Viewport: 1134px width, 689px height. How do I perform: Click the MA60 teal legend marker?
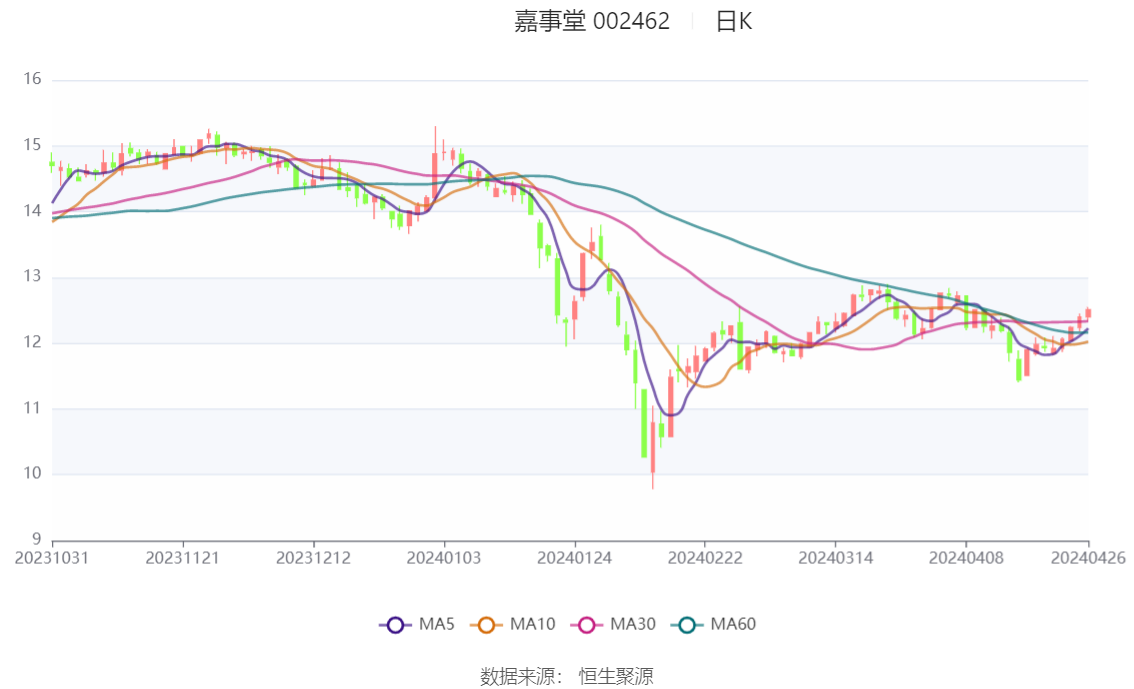click(x=687, y=625)
